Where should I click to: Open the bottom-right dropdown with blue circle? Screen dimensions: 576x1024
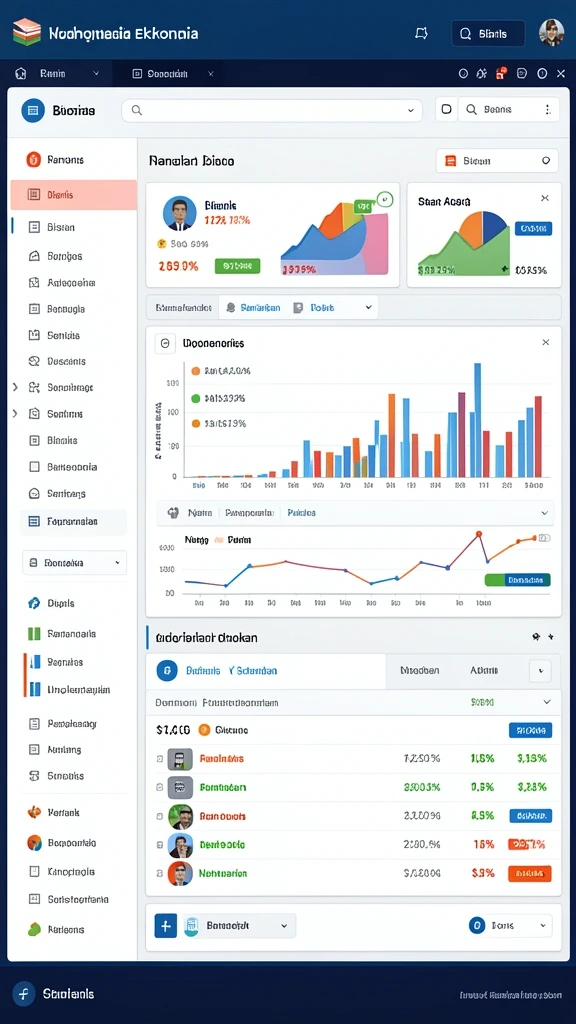[x=510, y=925]
